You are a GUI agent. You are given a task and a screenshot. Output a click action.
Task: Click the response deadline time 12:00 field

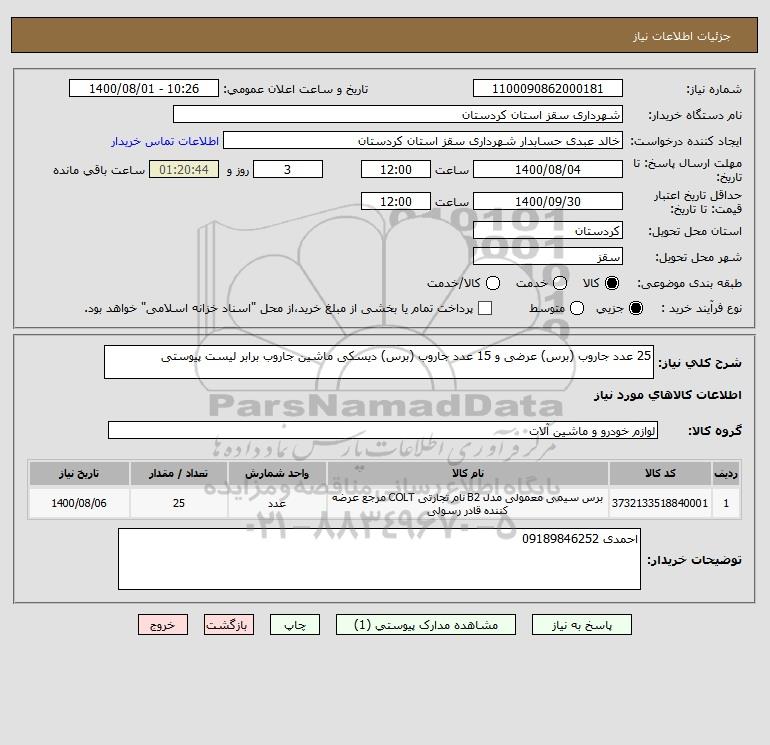(396, 169)
